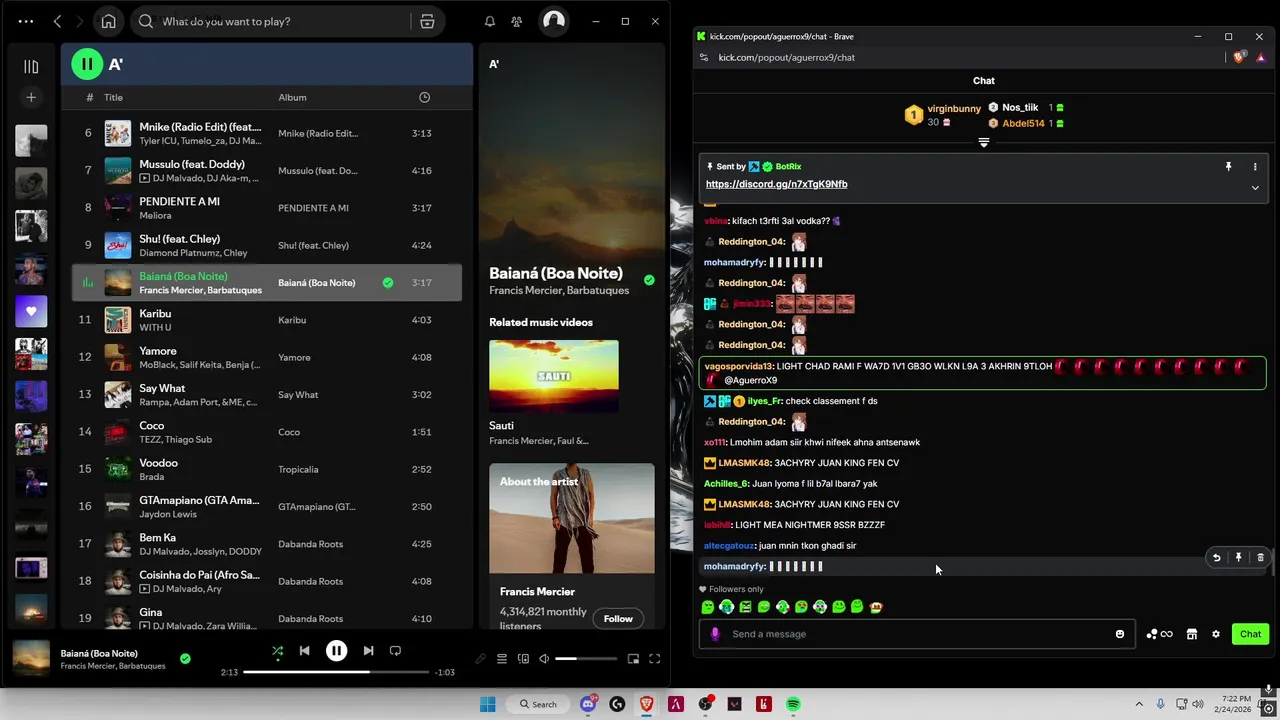Sort tracks by duration clock icon
Screen dimensions: 1280x720
click(424, 97)
